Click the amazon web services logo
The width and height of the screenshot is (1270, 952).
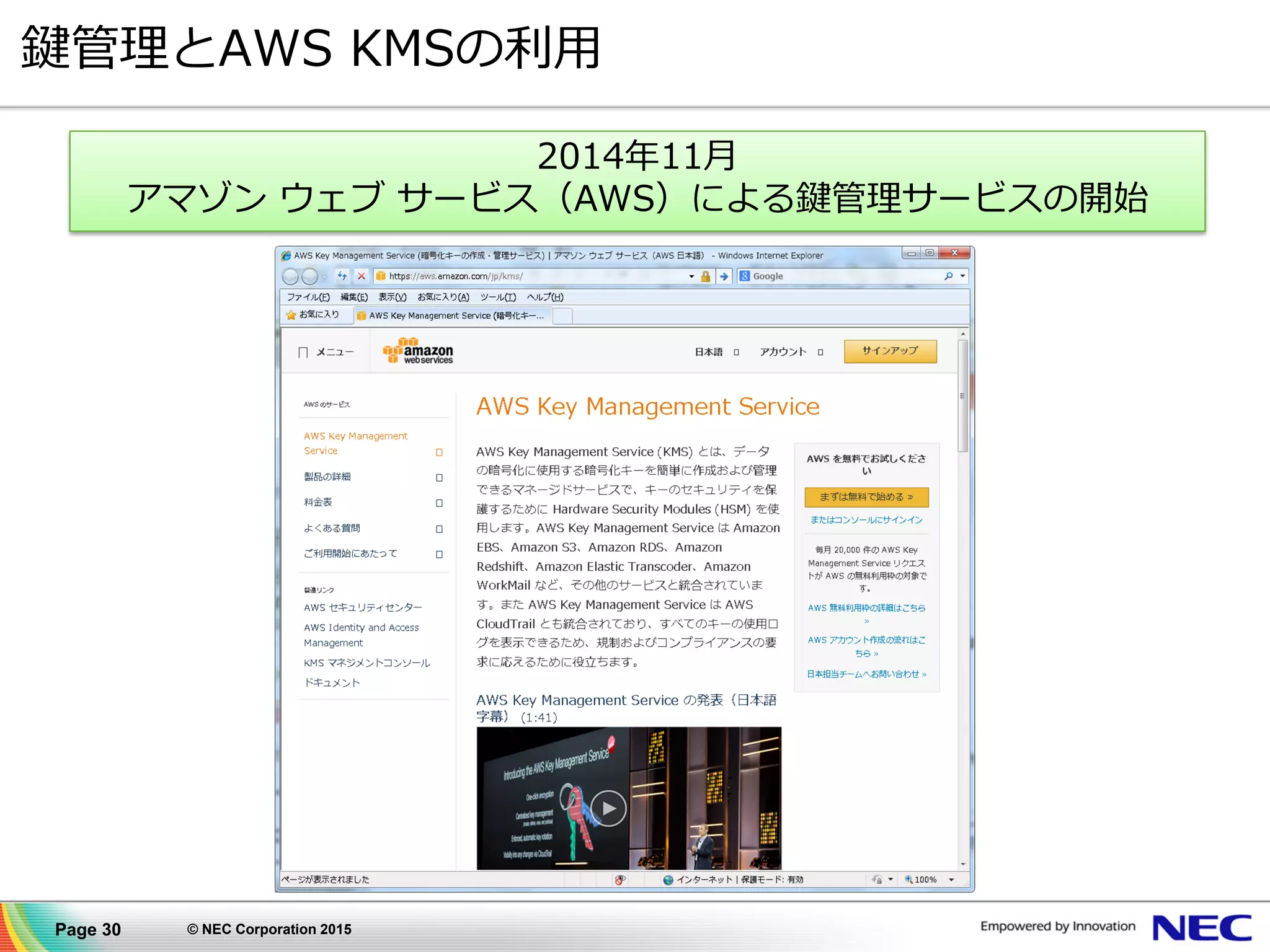coord(418,351)
